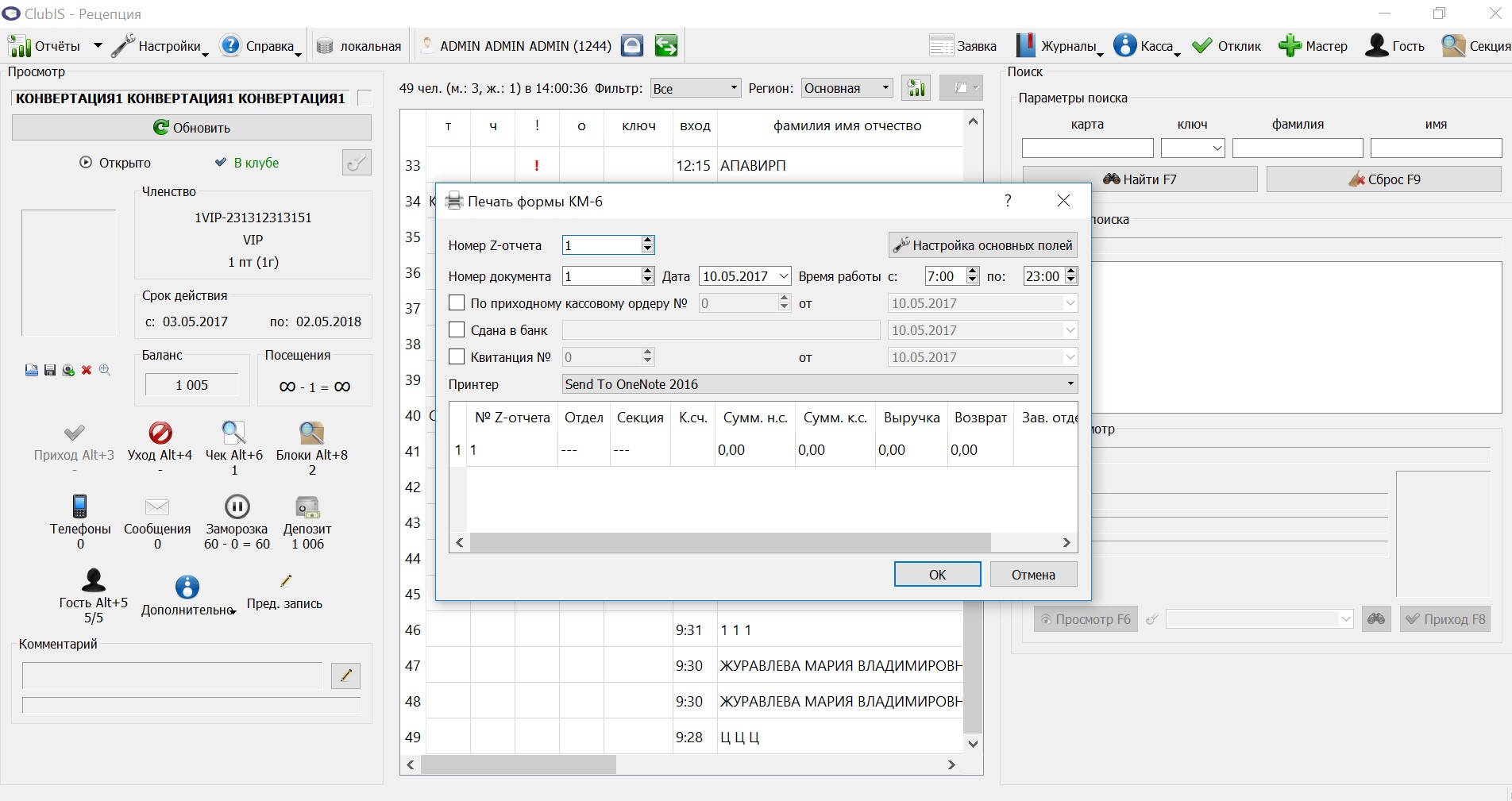The width and height of the screenshot is (1512, 801).
Task: Open Блоки Alt+8 blocks icon
Action: click(311, 433)
